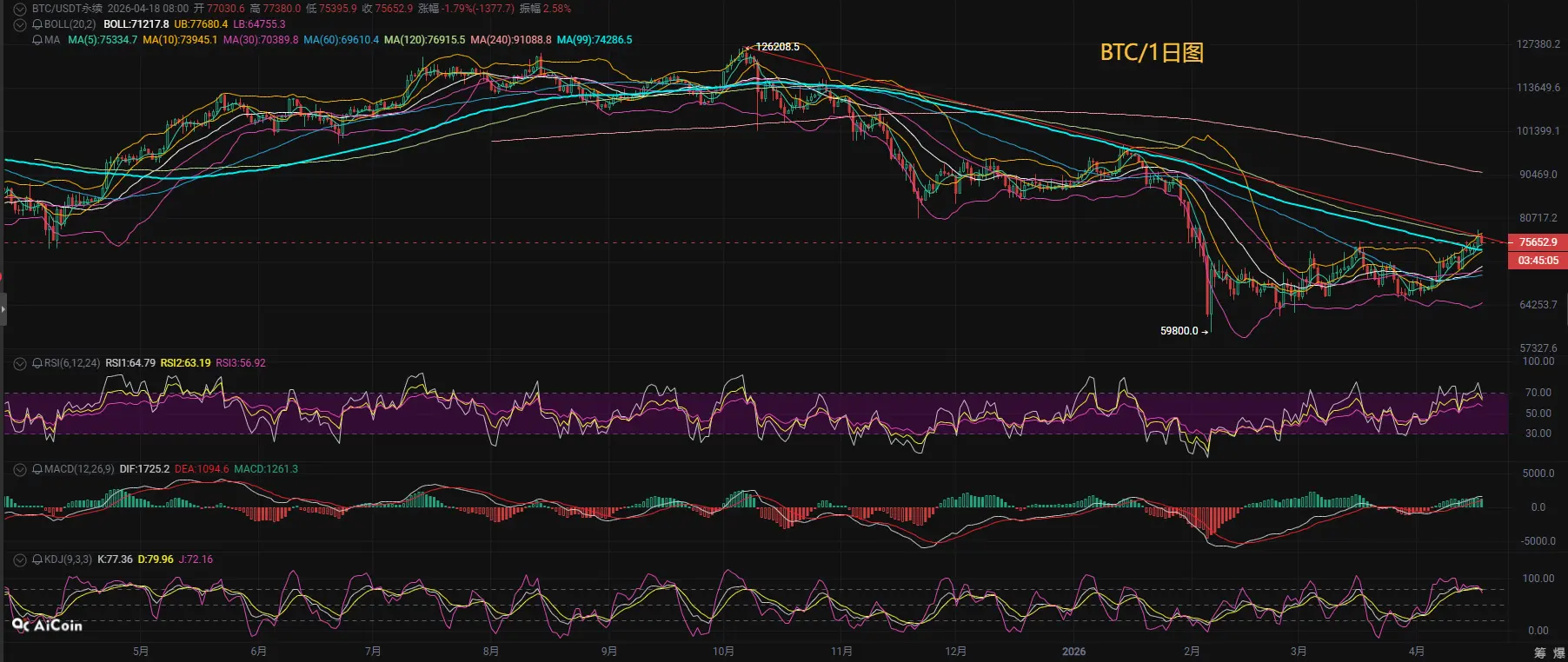This screenshot has height=662, width=1568.
Task: Click the 10月 label on time axis
Action: point(723,652)
